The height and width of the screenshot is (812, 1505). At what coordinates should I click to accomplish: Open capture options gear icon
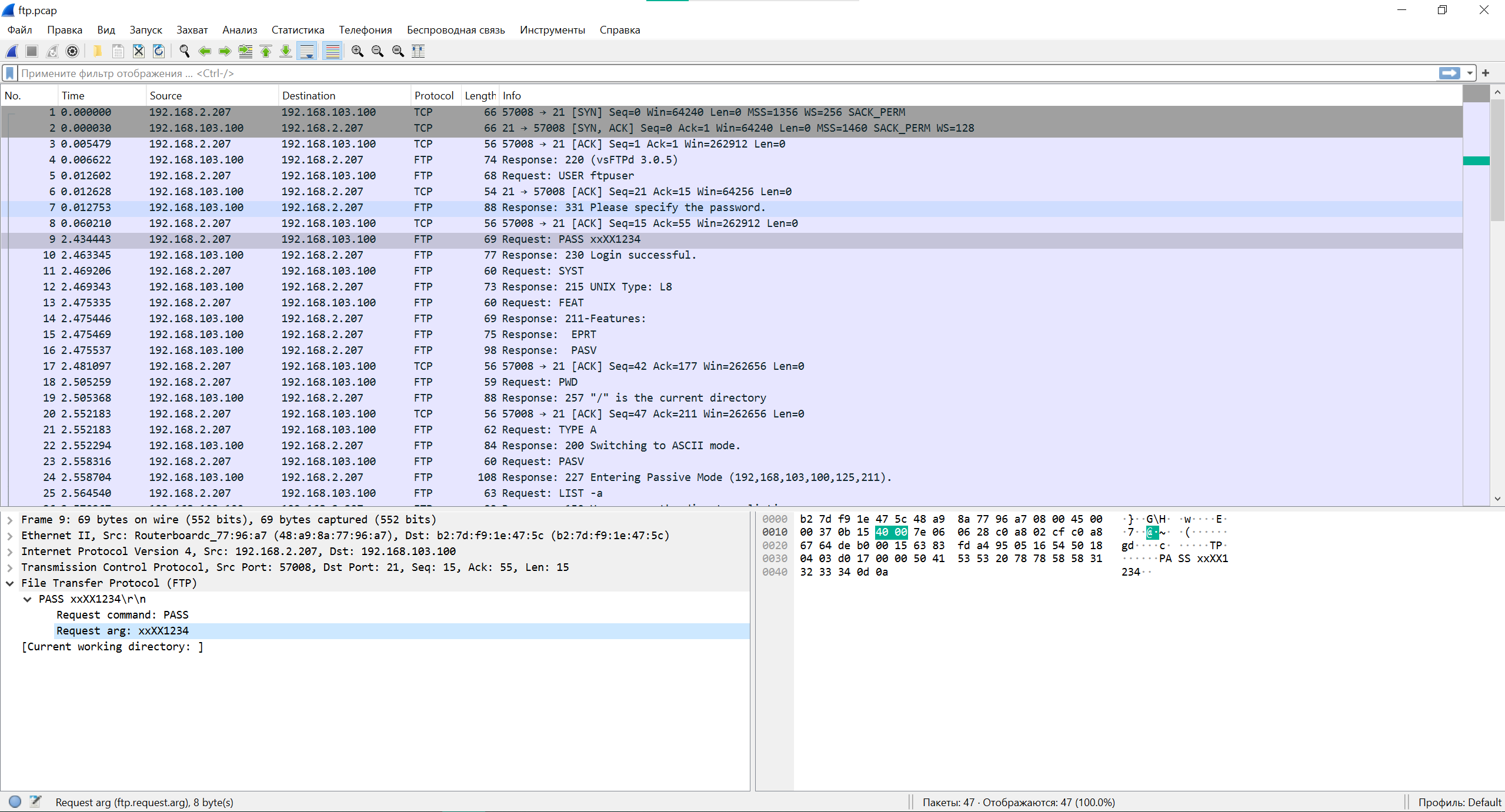click(72, 51)
